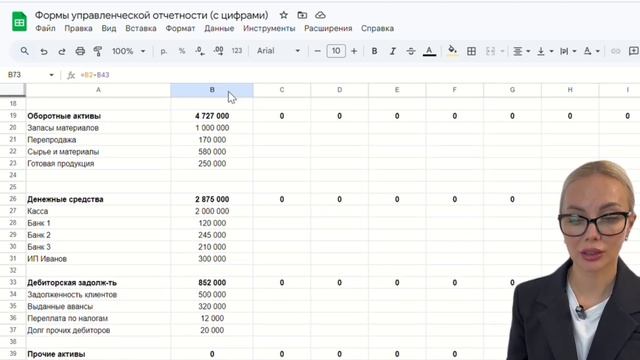Select the Дебиторская задолж-ть cell
640x360 pixels.
(x=98, y=282)
